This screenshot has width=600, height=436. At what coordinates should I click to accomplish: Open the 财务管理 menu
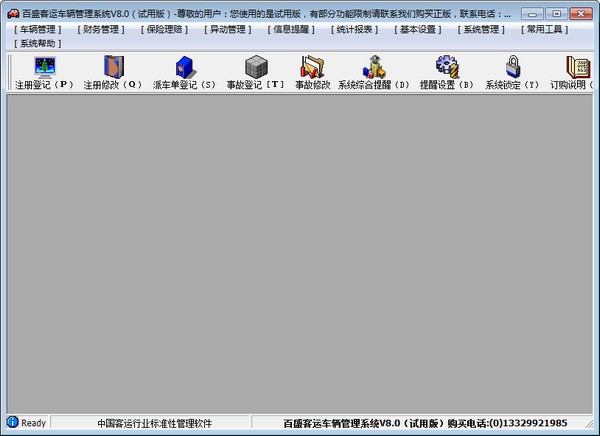tap(101, 29)
